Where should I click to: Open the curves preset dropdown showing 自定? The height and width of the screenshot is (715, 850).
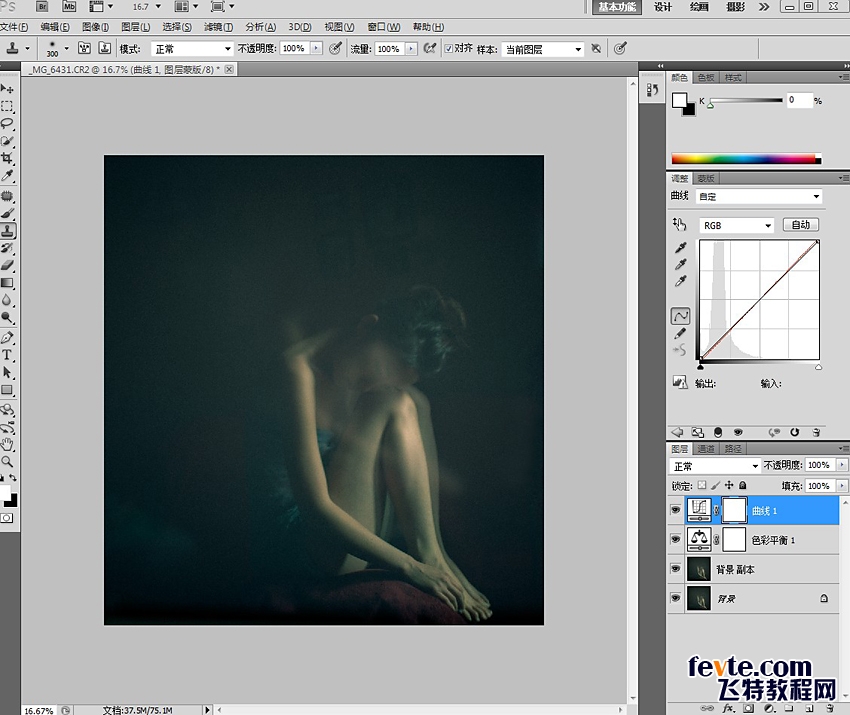pos(759,196)
